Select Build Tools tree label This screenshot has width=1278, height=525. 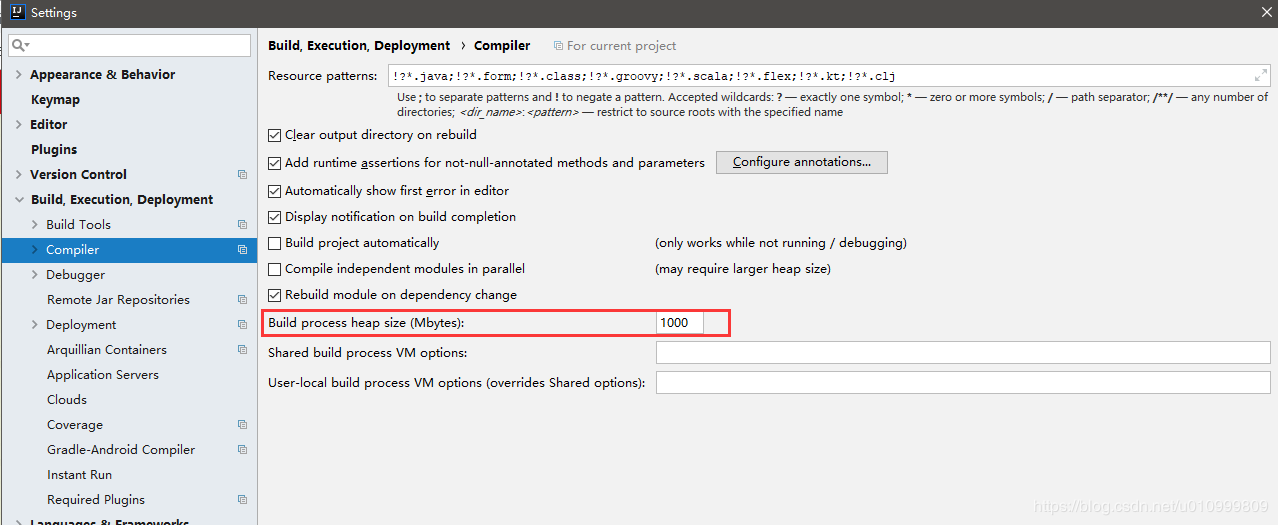pos(78,225)
